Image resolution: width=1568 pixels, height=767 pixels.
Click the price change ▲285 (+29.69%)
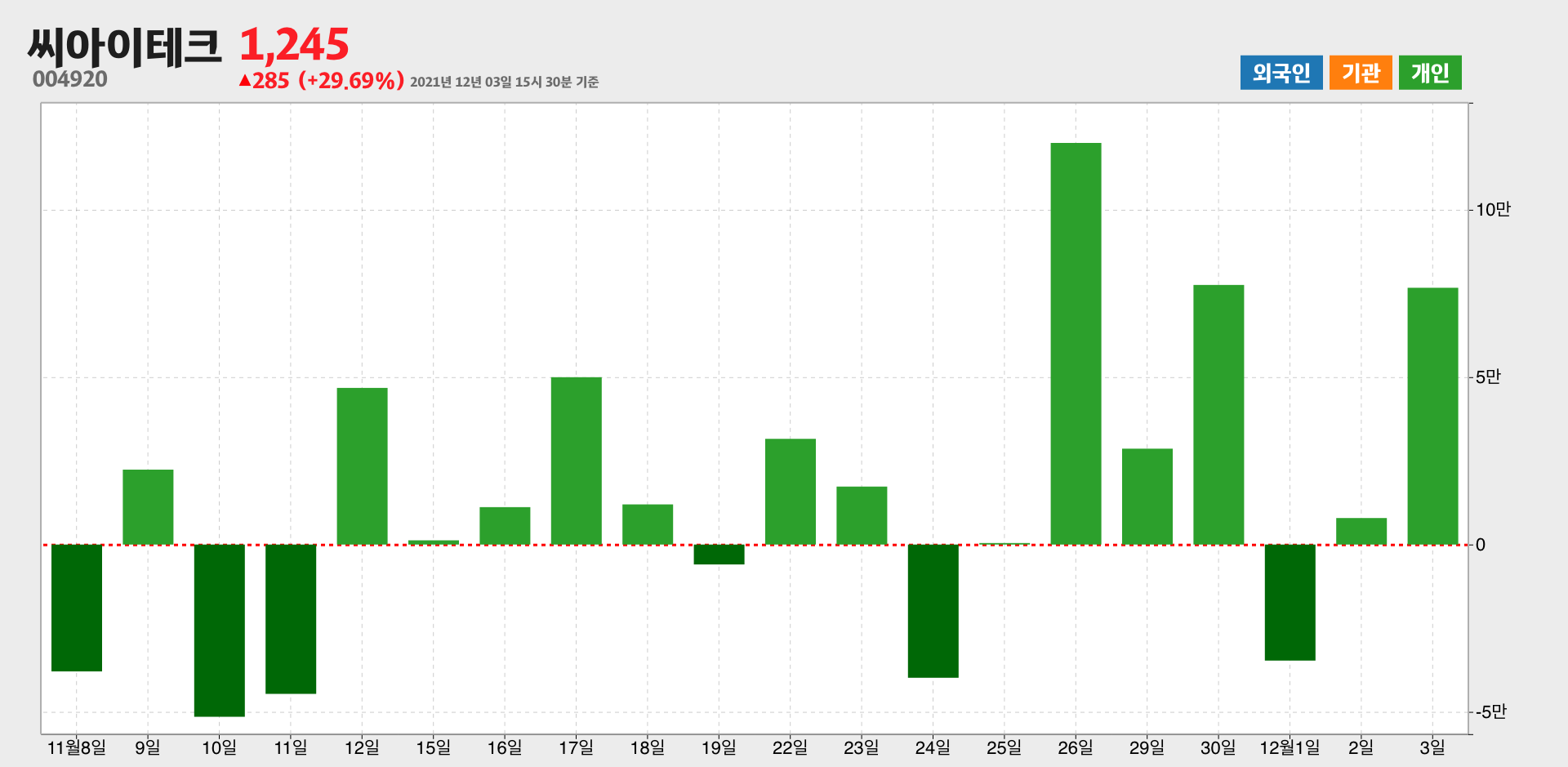[321, 81]
